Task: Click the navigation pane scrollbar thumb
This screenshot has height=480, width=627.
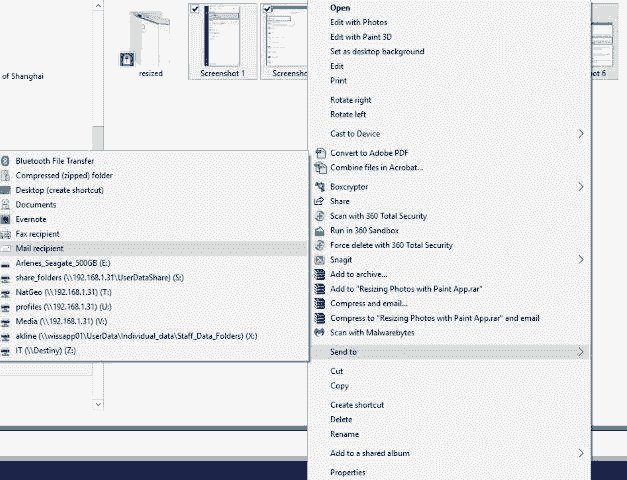Action: coord(98,138)
